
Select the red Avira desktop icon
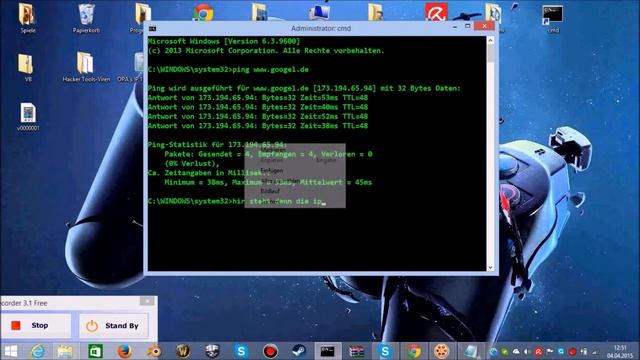tap(436, 11)
